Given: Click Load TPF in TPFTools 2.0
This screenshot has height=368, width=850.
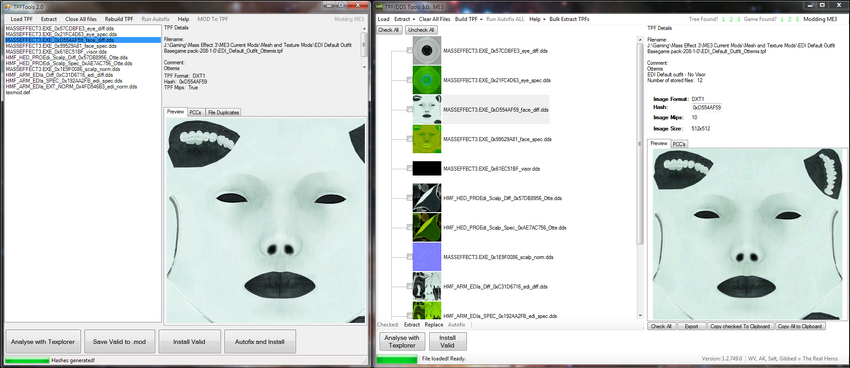Looking at the screenshot, I should (21, 19).
